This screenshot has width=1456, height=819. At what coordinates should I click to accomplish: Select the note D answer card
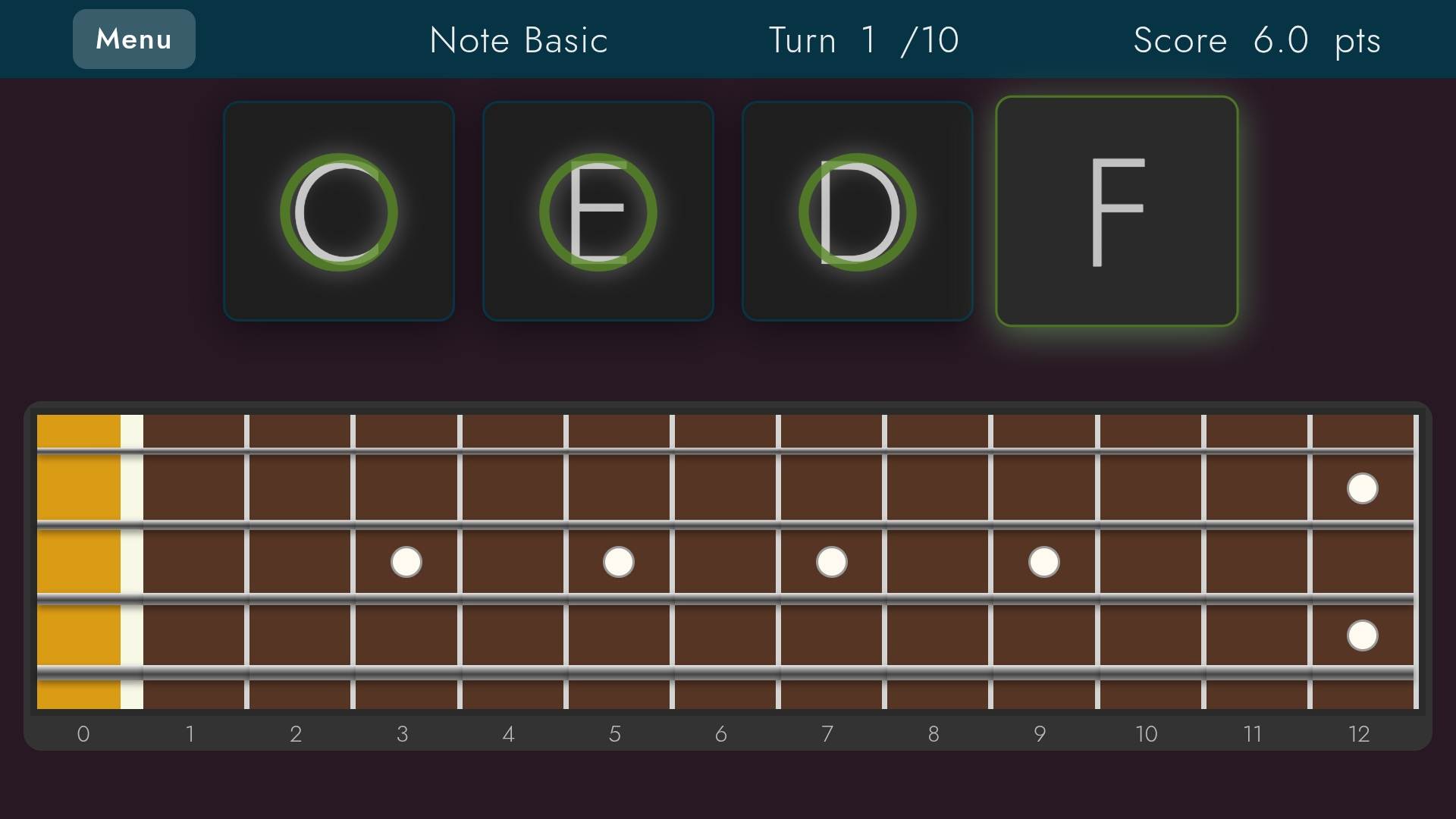[x=857, y=212]
